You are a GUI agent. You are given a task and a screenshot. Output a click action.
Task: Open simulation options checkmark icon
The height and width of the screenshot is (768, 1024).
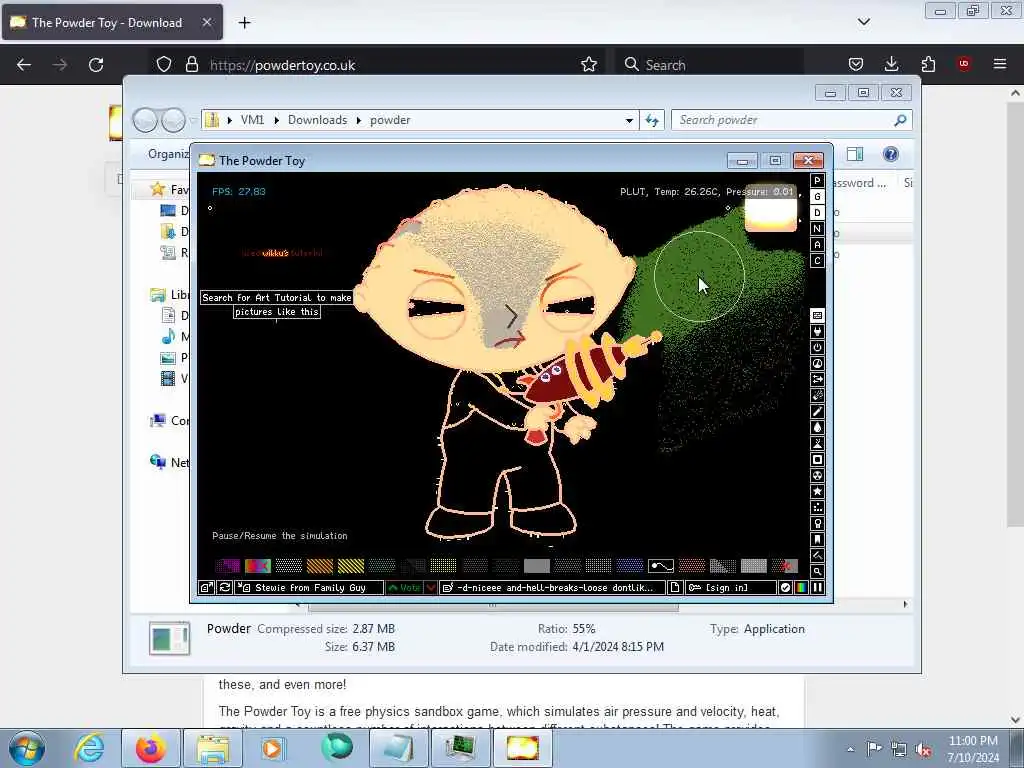click(786, 588)
